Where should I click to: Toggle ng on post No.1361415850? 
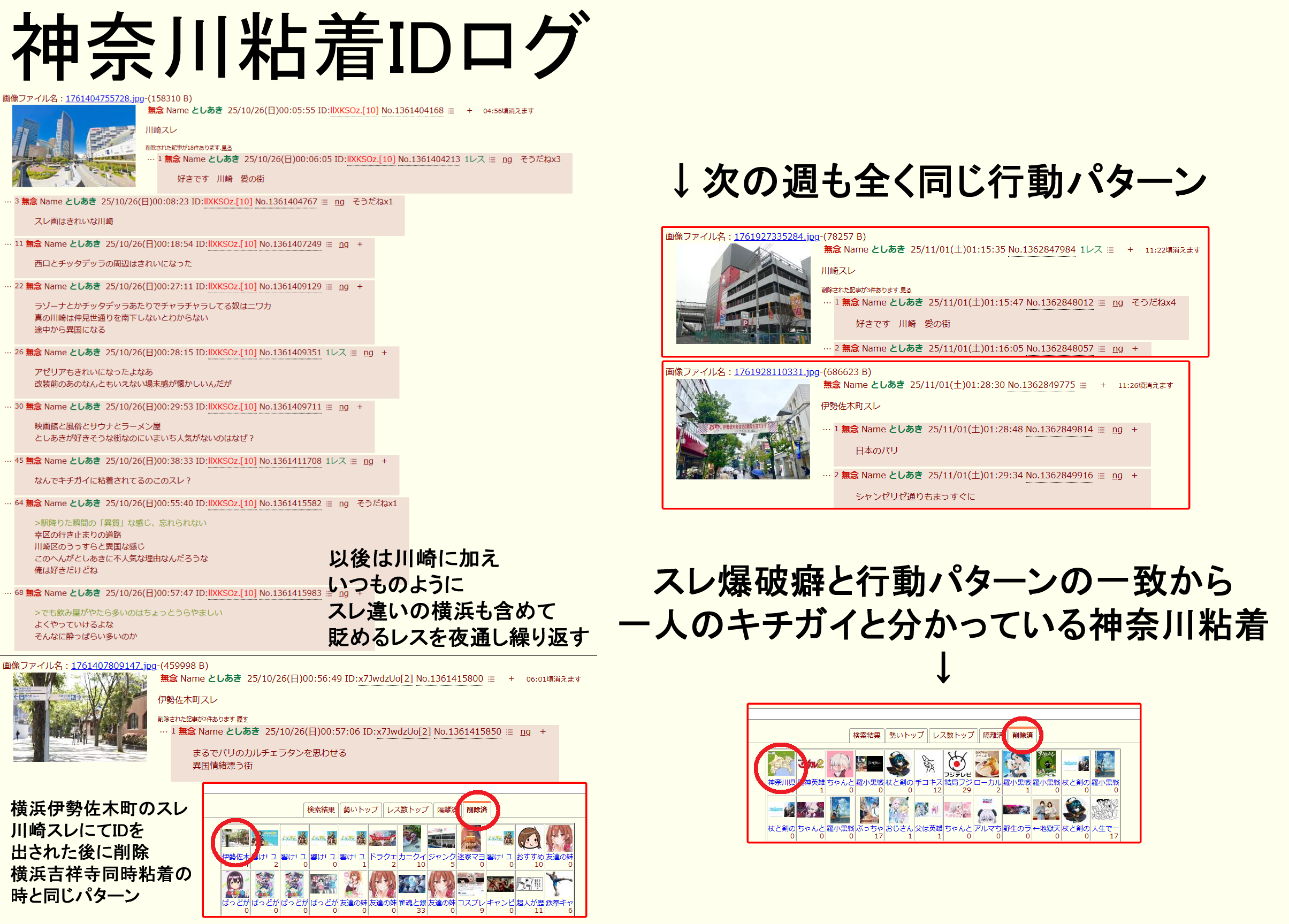[525, 732]
